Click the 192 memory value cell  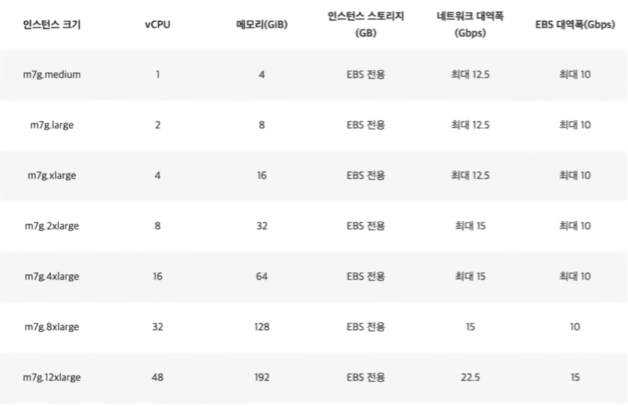(262, 377)
